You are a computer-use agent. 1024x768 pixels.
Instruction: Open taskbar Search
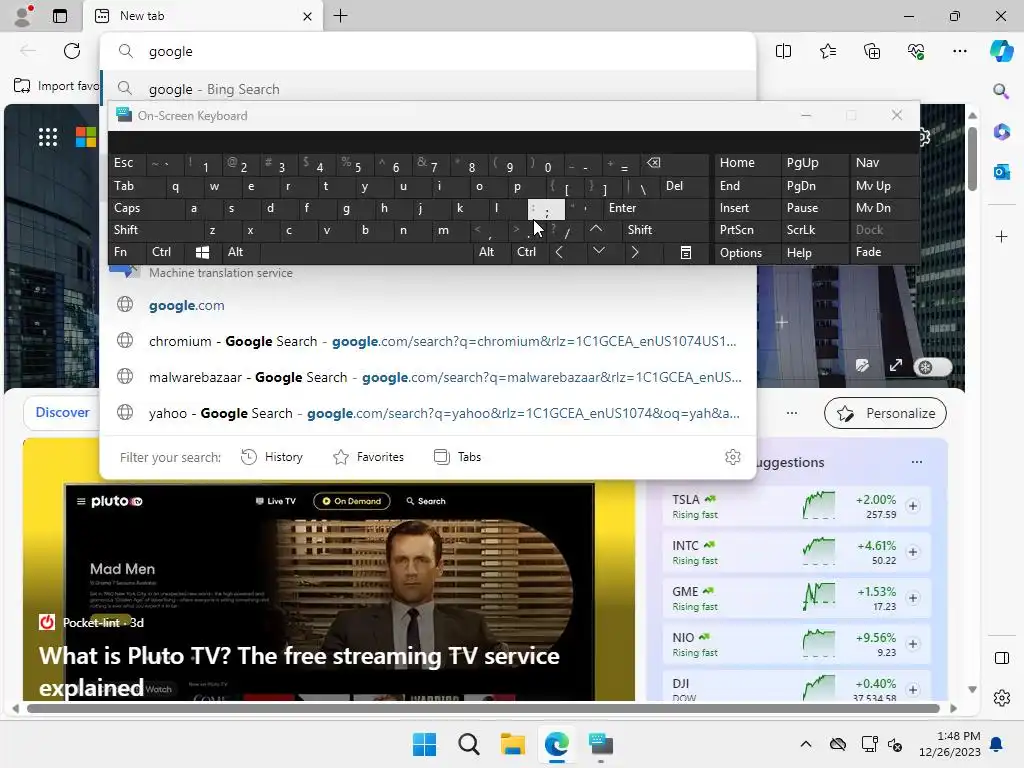(x=468, y=744)
